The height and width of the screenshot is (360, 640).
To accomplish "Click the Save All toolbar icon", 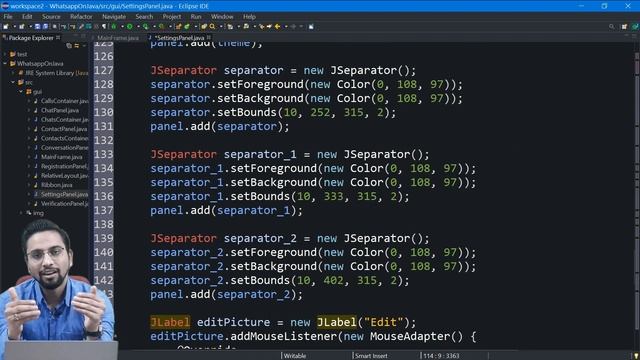I will pyautogui.click(x=45, y=27).
